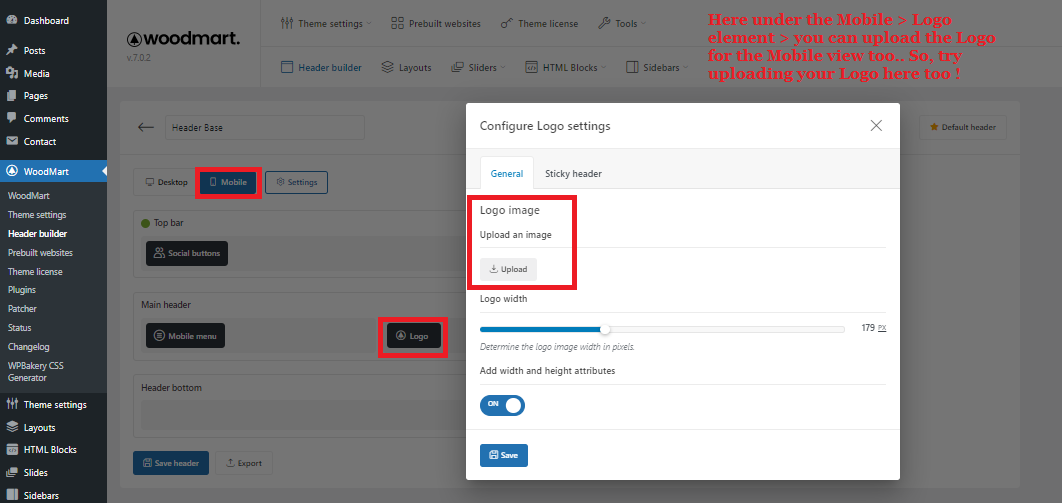Image resolution: width=1062 pixels, height=503 pixels.
Task: Expand Theme settings top dropdown
Action: 326,23
